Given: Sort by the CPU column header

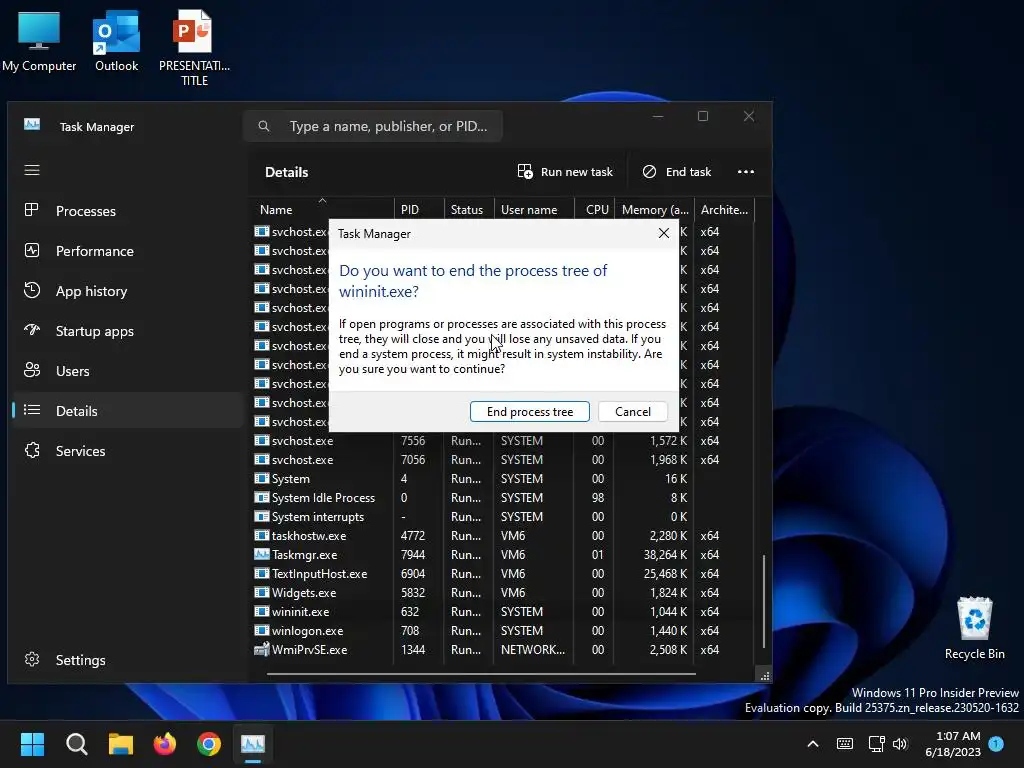Looking at the screenshot, I should pyautogui.click(x=594, y=210).
